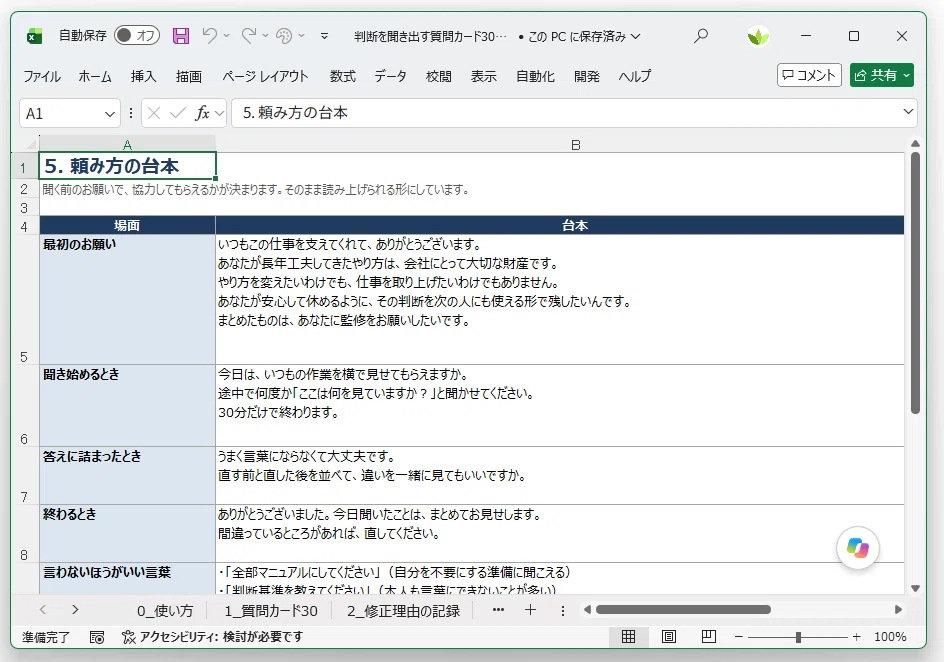Click the コメント button
The width and height of the screenshot is (944, 662).
point(809,75)
